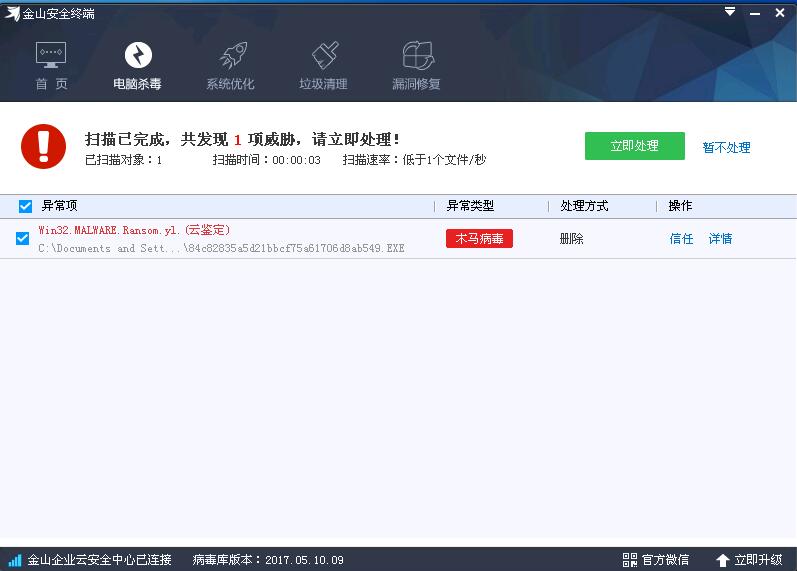Open 官方微信 label
The image size is (797, 571).
pos(665,560)
